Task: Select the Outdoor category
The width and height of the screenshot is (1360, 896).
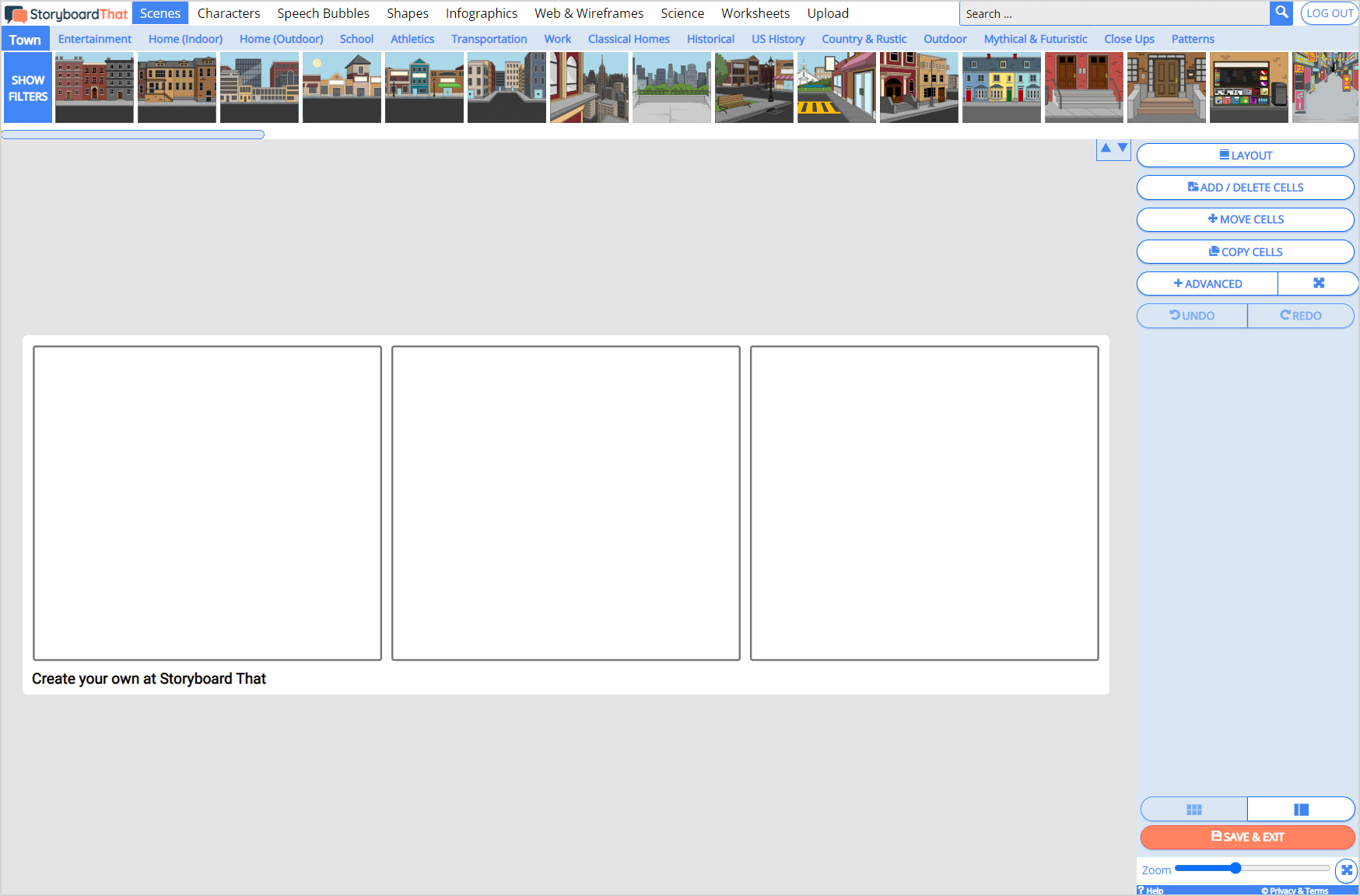Action: coord(945,39)
